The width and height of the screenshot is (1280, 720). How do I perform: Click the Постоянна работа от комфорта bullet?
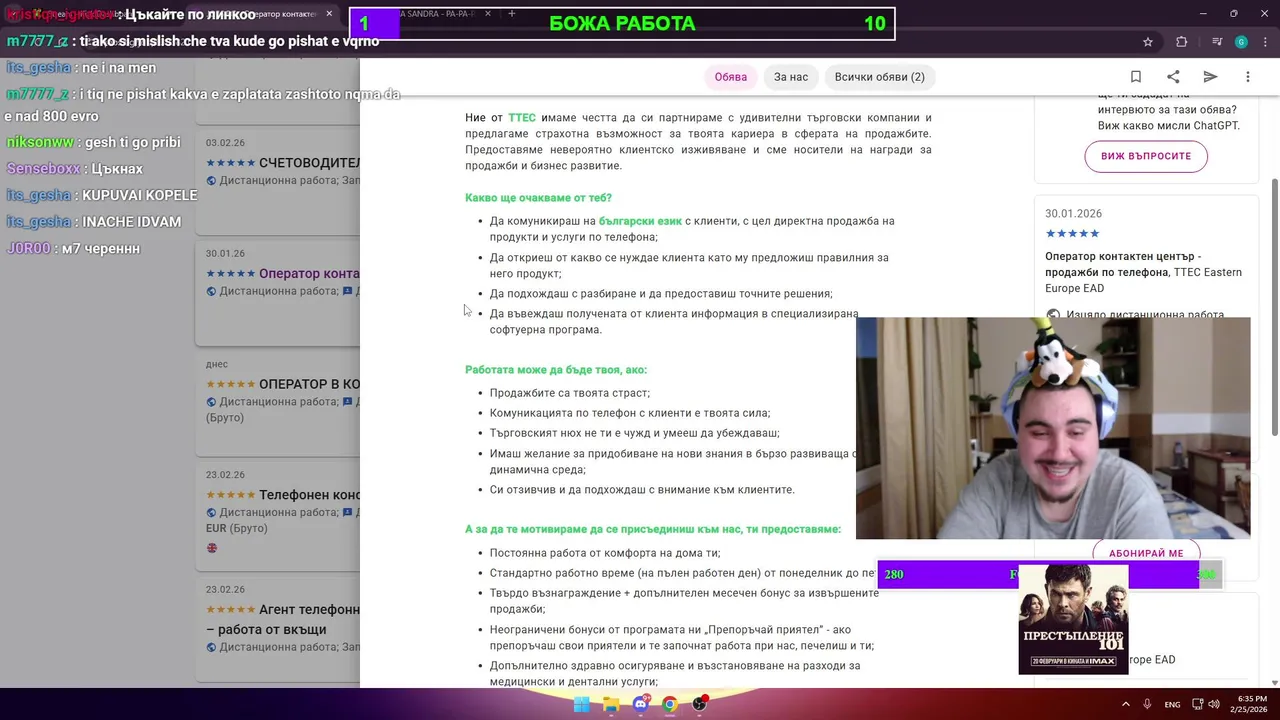tap(605, 553)
